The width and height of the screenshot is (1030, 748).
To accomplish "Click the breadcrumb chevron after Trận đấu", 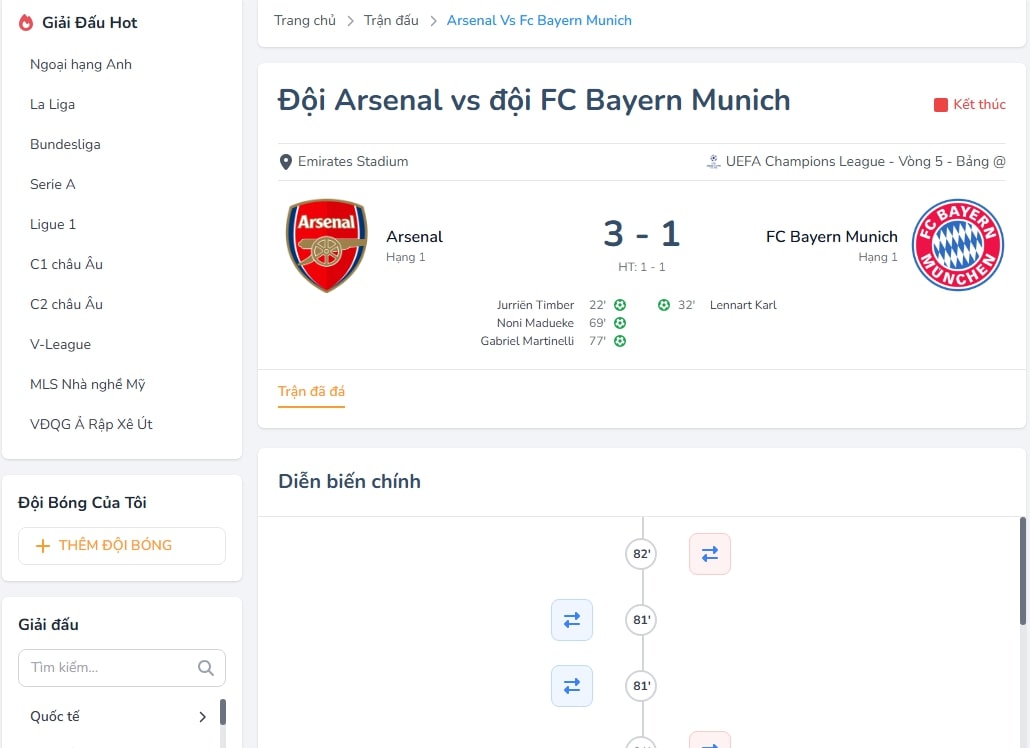I will pyautogui.click(x=435, y=21).
